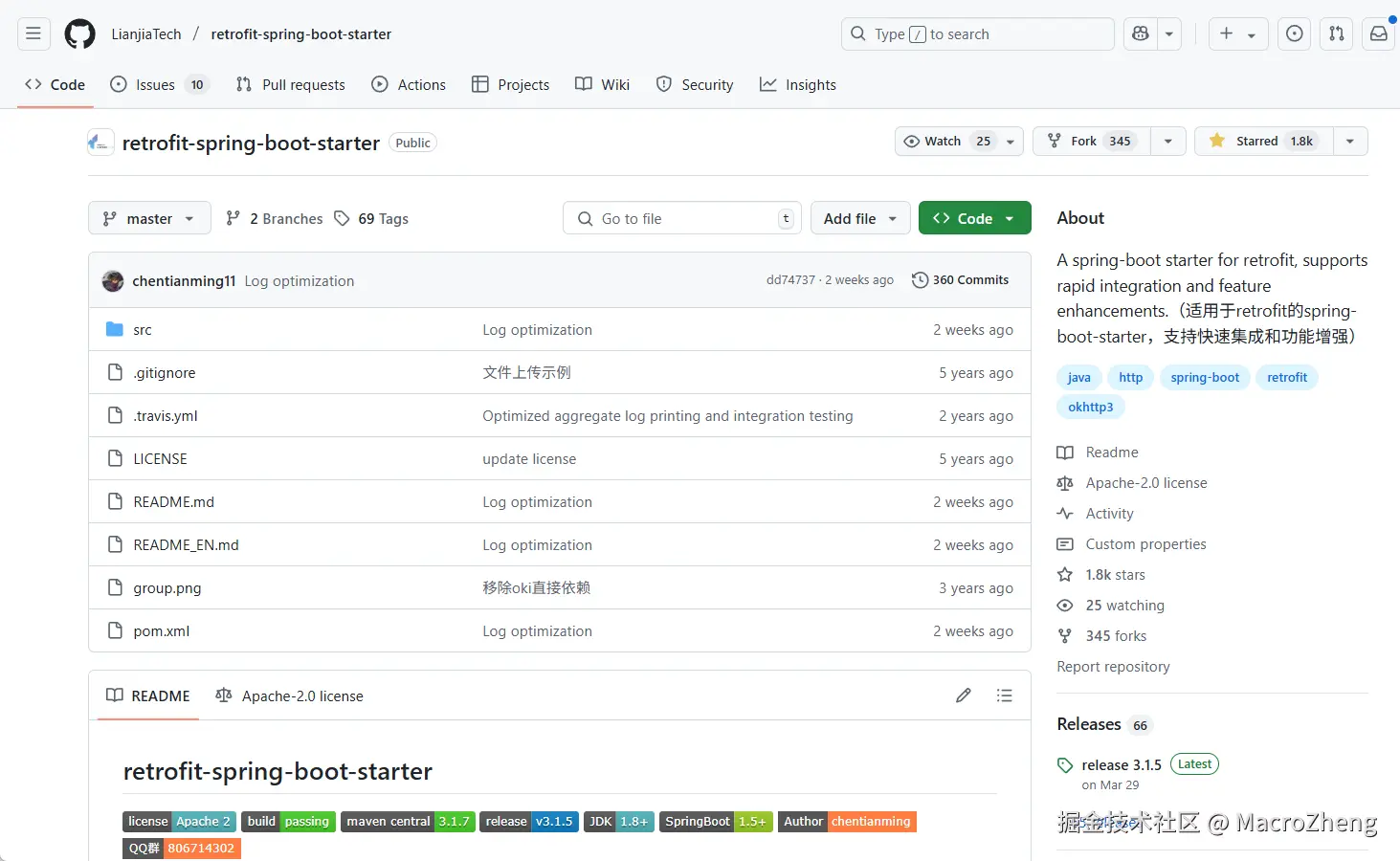Switch to the Code tab

click(x=56, y=84)
